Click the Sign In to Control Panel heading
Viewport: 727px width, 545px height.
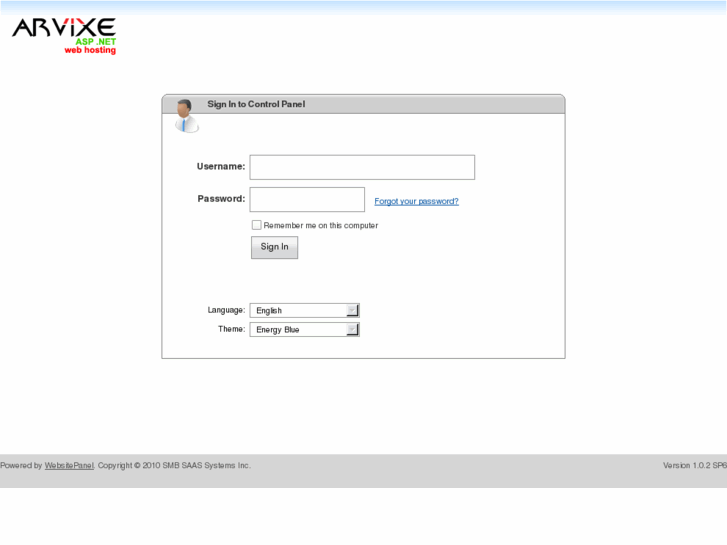tap(256, 104)
